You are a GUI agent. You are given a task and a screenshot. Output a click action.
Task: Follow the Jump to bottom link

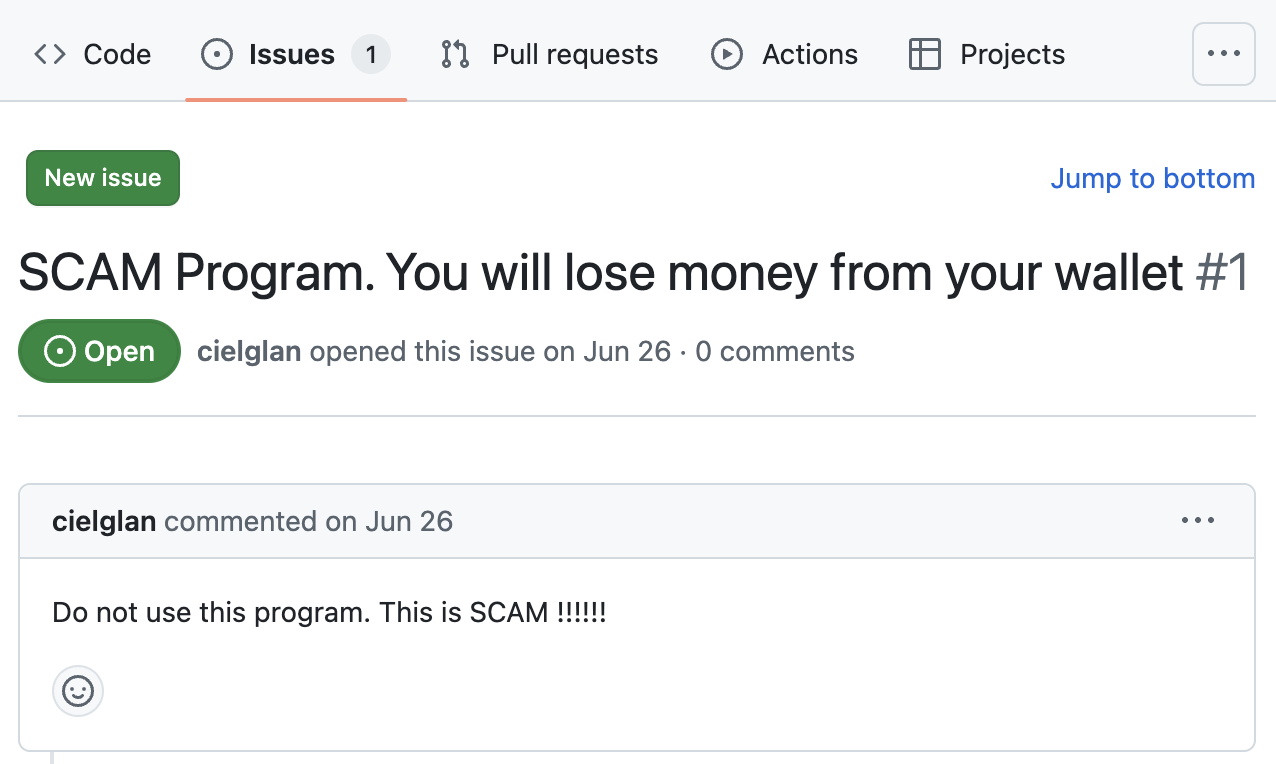[1152, 178]
